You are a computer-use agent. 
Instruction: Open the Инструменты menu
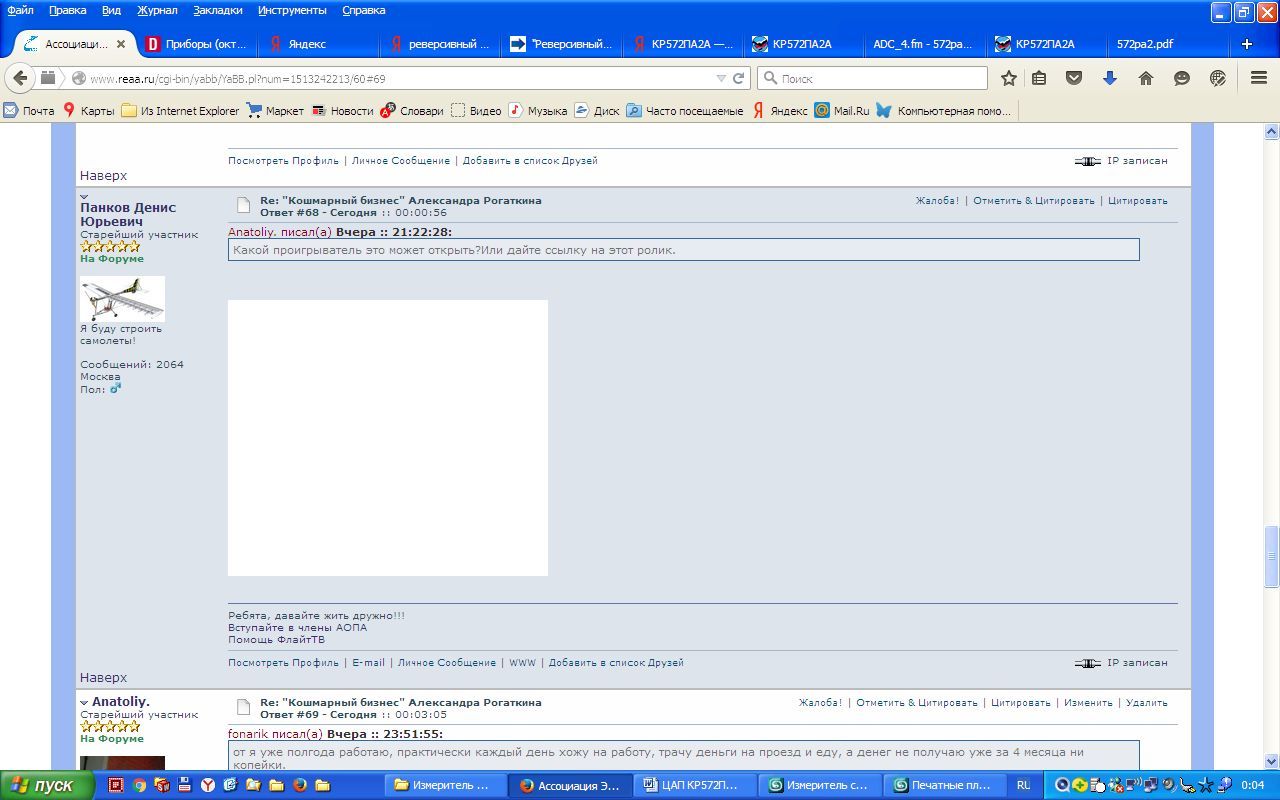tap(291, 10)
